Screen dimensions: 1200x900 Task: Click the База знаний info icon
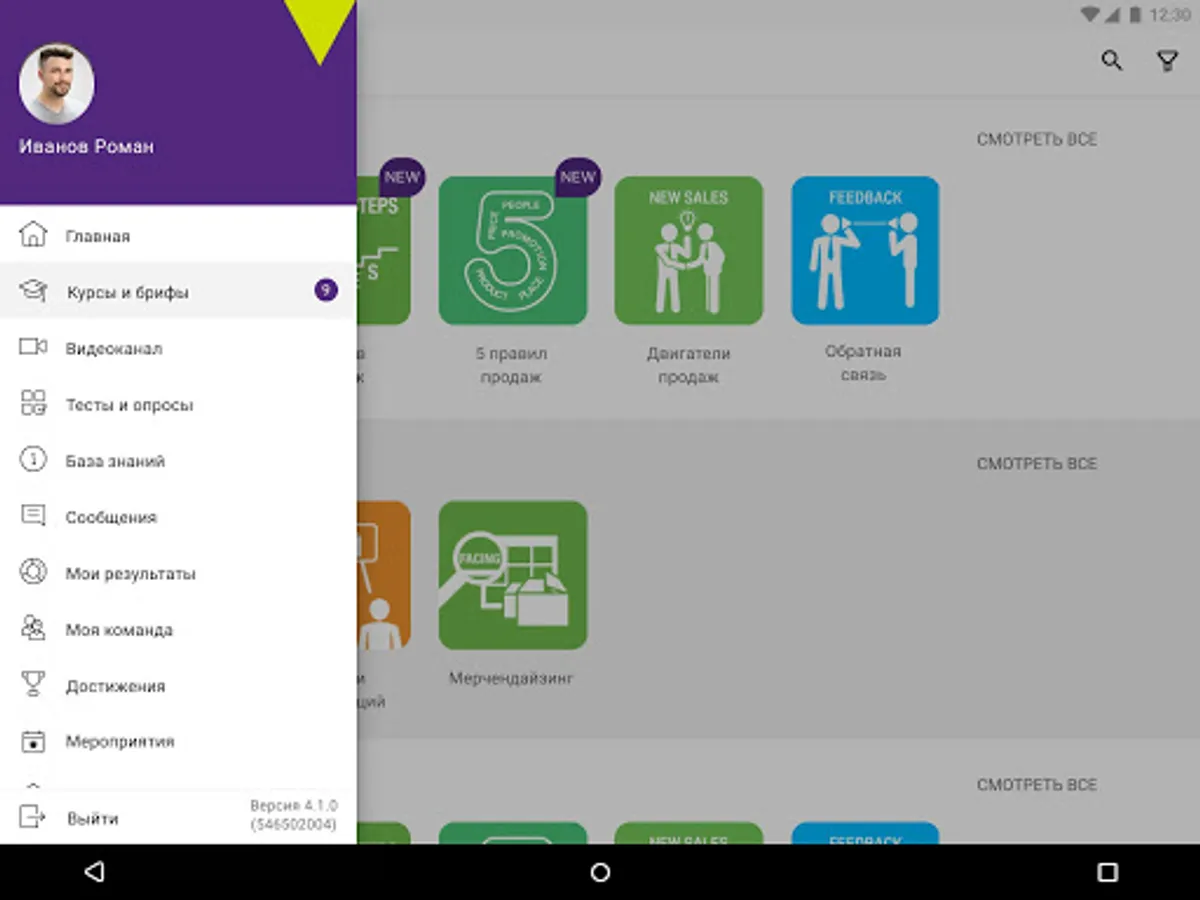click(33, 460)
